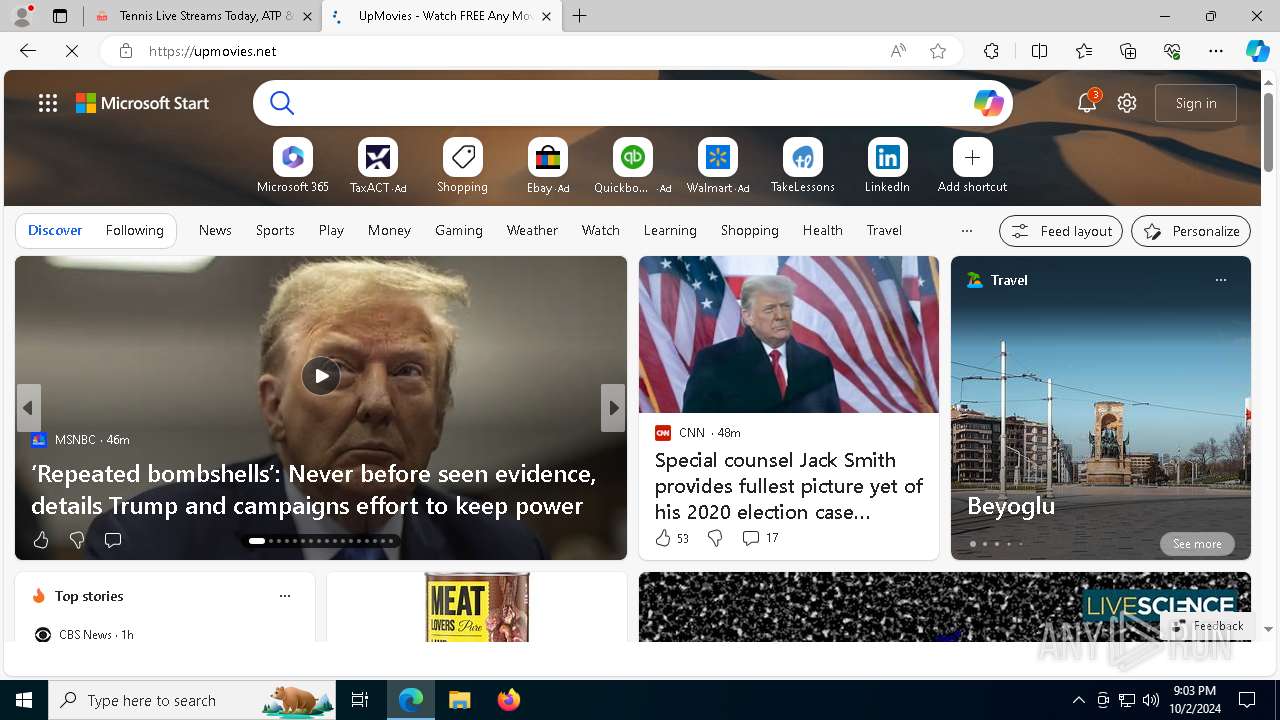Like the MSNBC Repeated bombshells story
The width and height of the screenshot is (1280, 720).
pyautogui.click(x=41, y=540)
